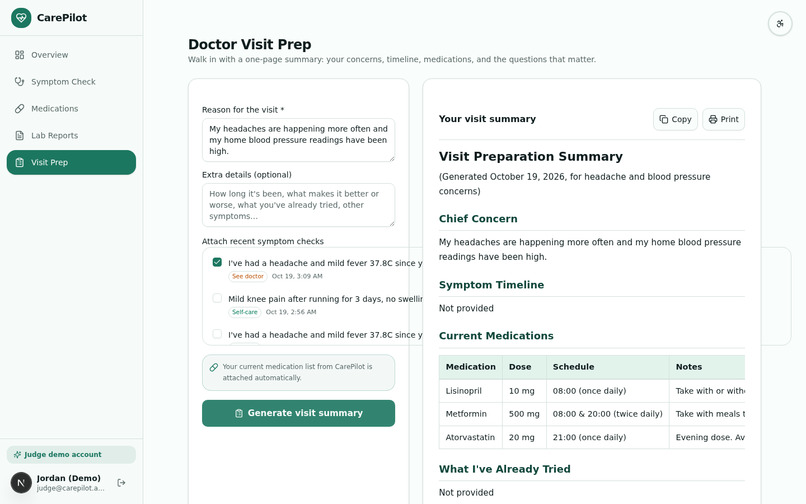
Task: Click the Symptom Check stethoscope icon
Action: [20, 82]
